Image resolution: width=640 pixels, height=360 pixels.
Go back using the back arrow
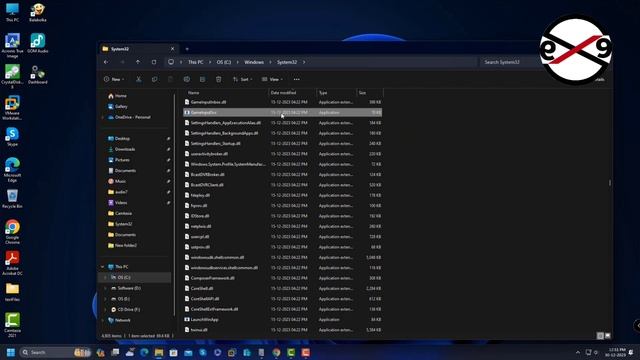[106, 62]
